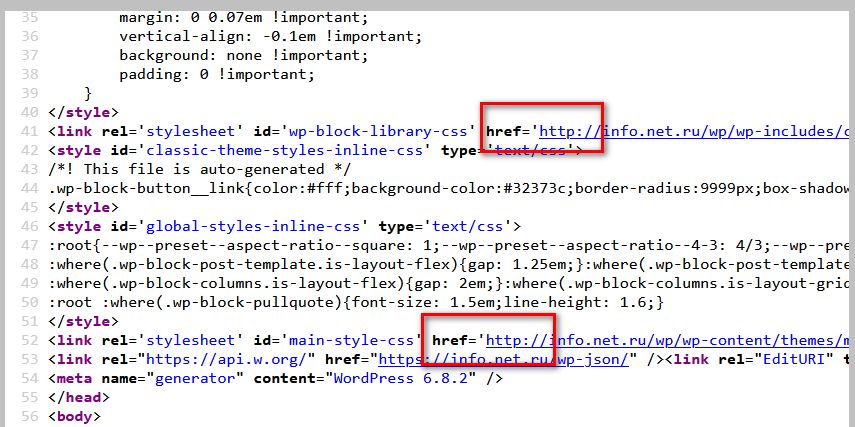Click line number 42
The height and width of the screenshot is (427, 855).
[x=29, y=151]
